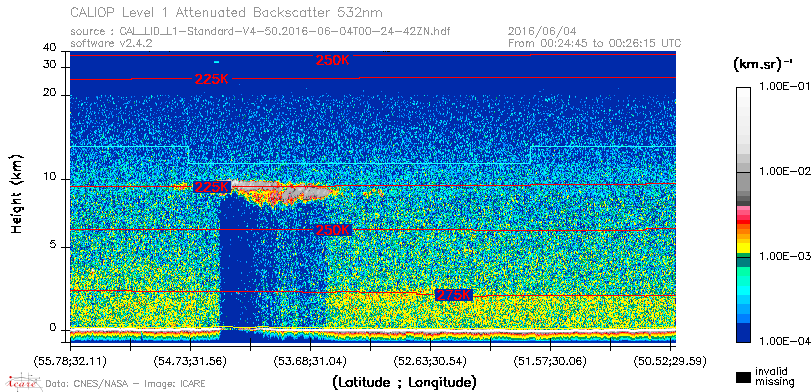Click the '225K' isotherm label near 10 km
The image size is (811, 392).
pos(212,187)
